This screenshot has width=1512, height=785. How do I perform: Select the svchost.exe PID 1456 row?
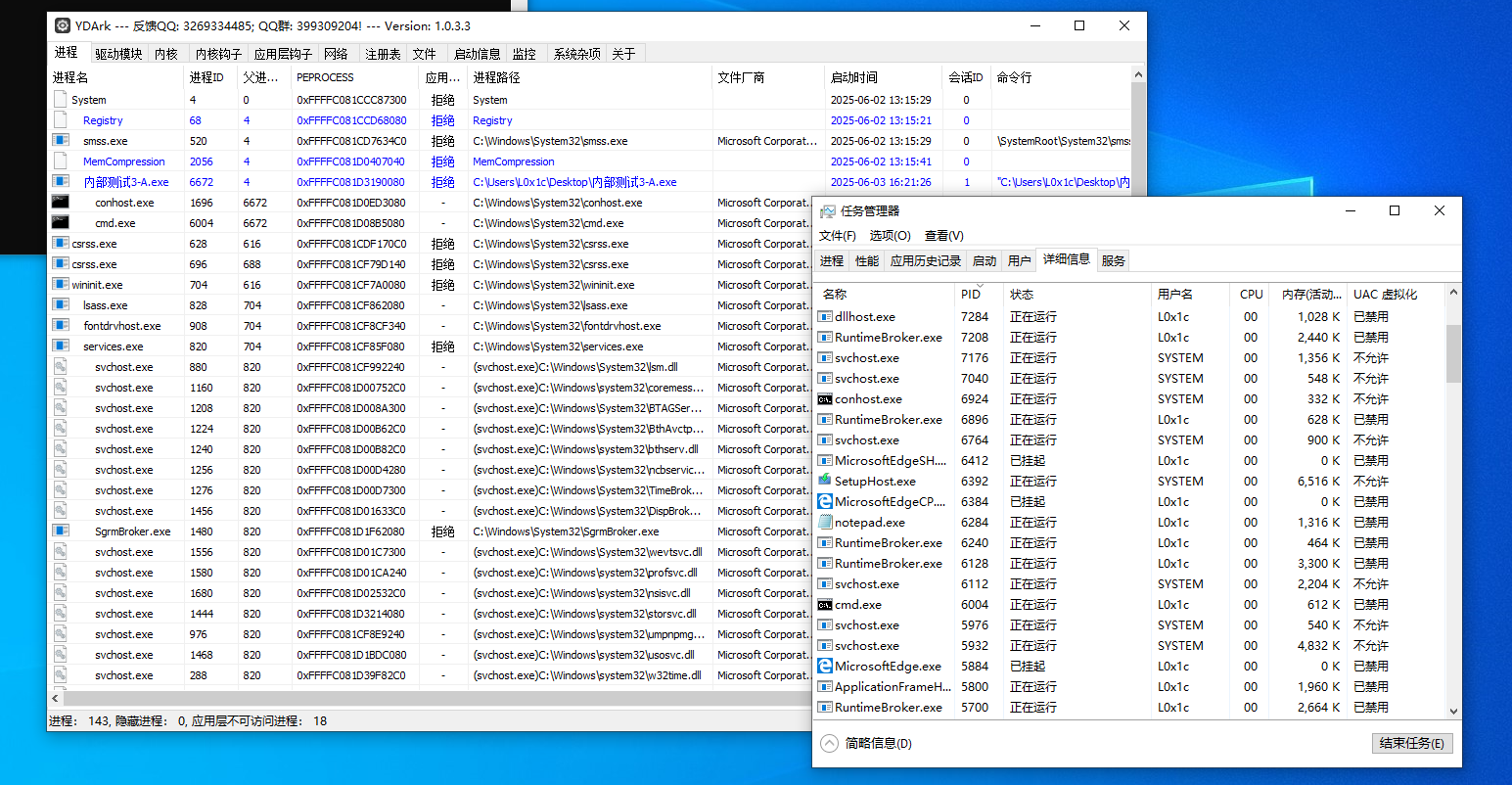(x=431, y=511)
